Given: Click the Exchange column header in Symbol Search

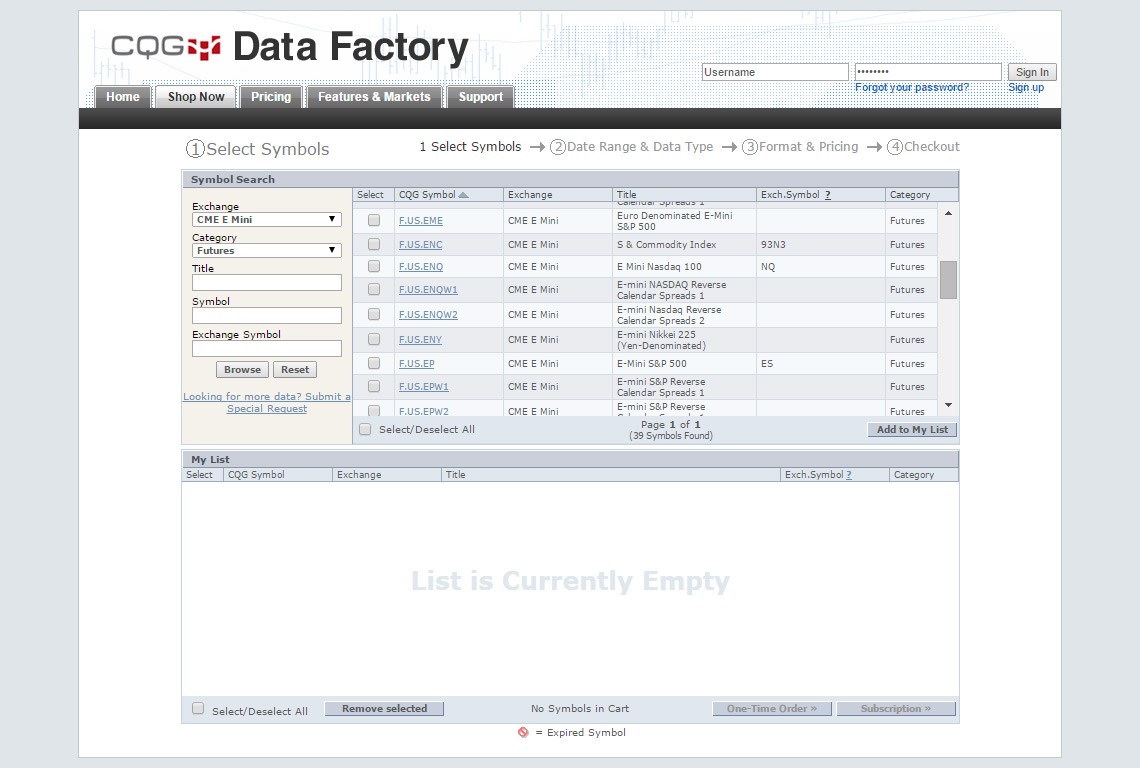Looking at the screenshot, I should (x=558, y=195).
